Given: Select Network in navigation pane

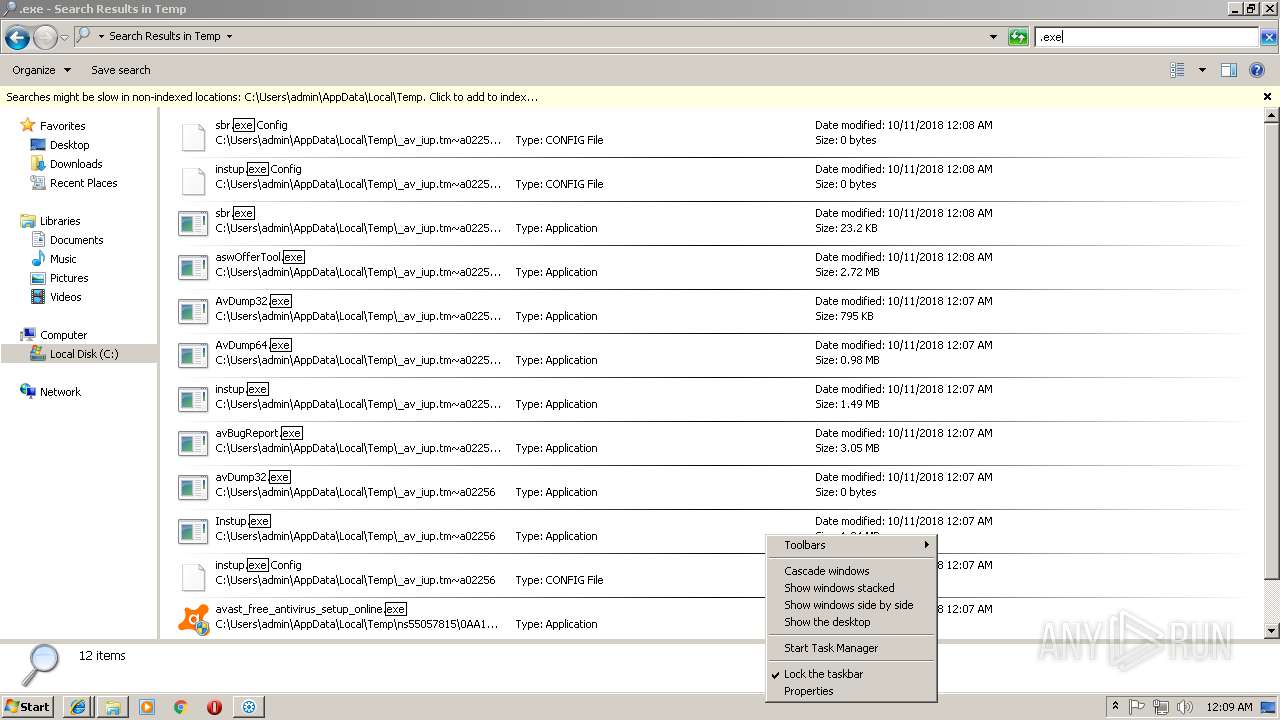Looking at the screenshot, I should point(60,392).
